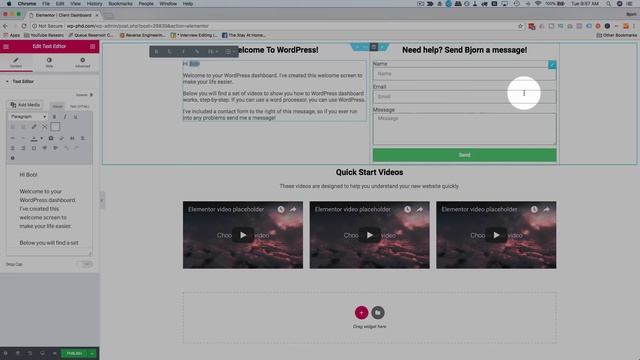Click share icon on first video
640x360 pixels.
293,209
